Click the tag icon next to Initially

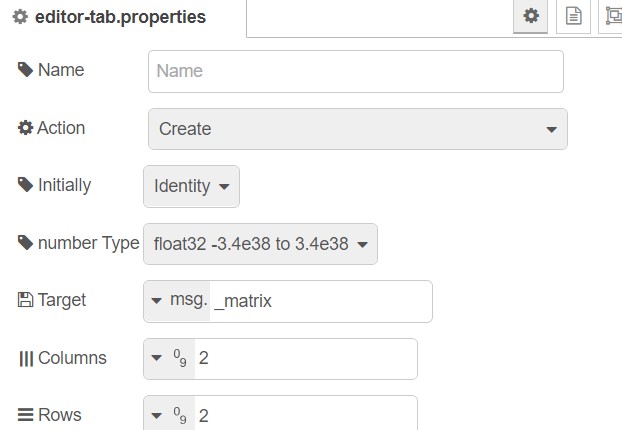coord(25,185)
